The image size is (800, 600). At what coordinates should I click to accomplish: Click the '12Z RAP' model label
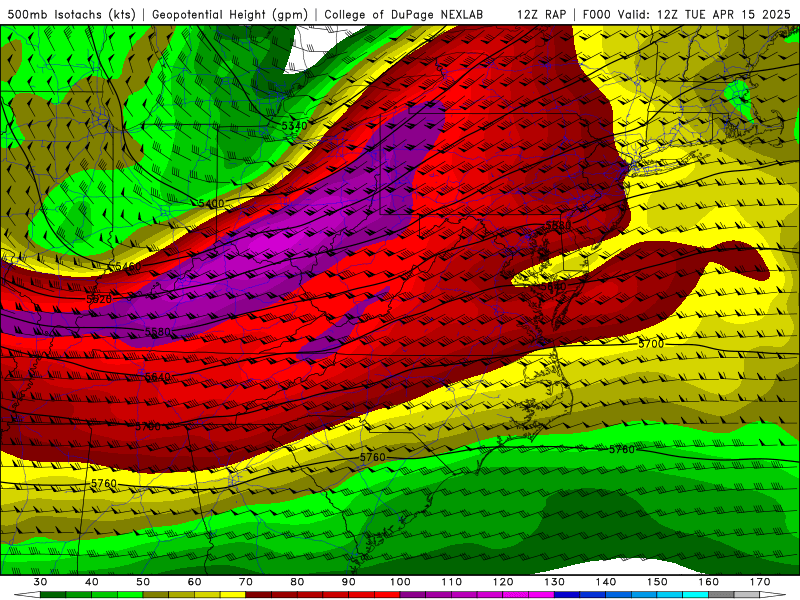pyautogui.click(x=541, y=14)
